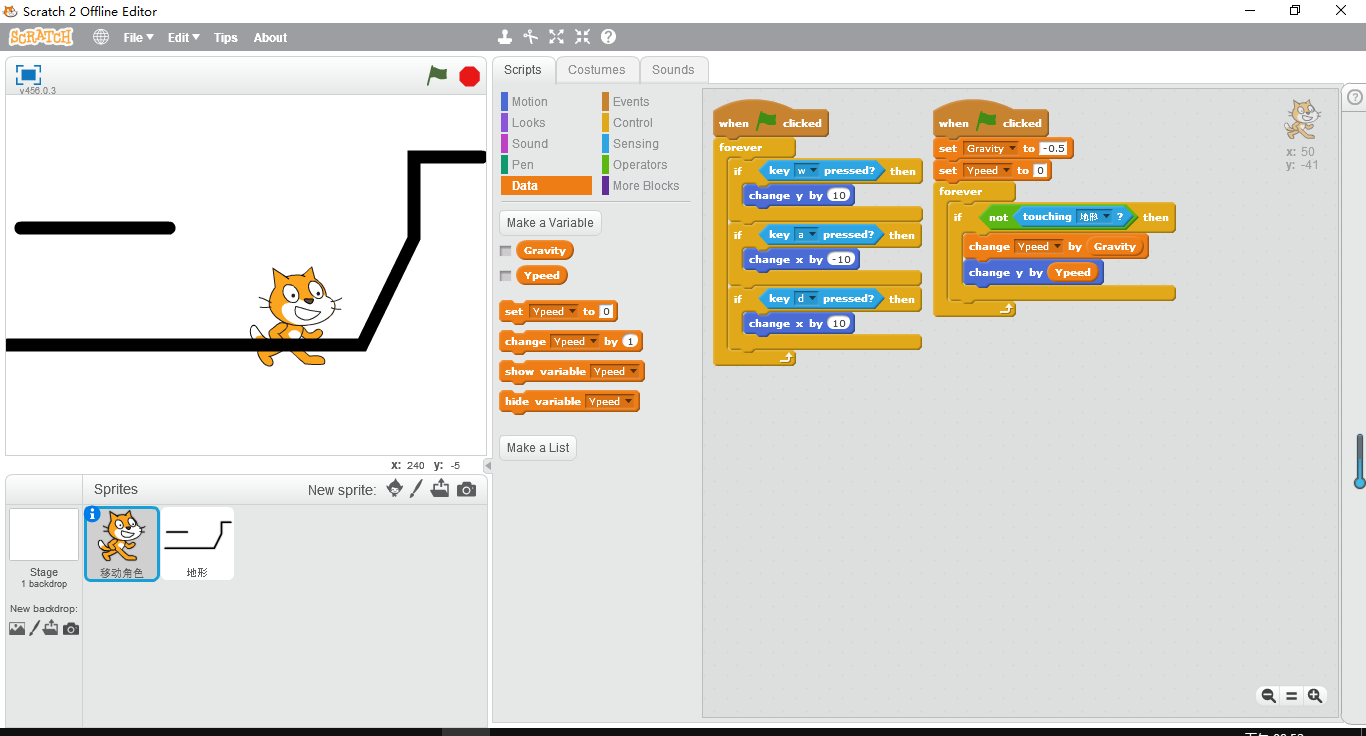This screenshot has width=1366, height=736.
Task: Select the Duplicate stamp tool
Action: click(505, 37)
